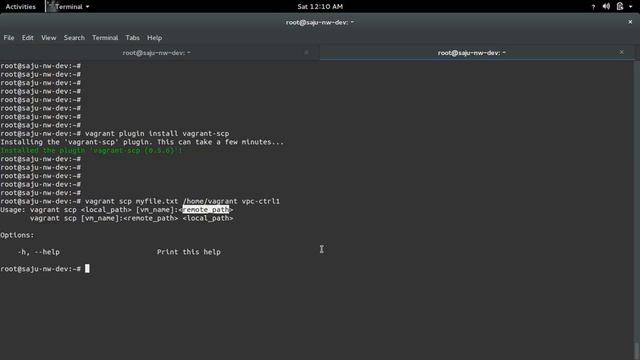Open the Help menu
This screenshot has width=640, height=360.
point(154,38)
